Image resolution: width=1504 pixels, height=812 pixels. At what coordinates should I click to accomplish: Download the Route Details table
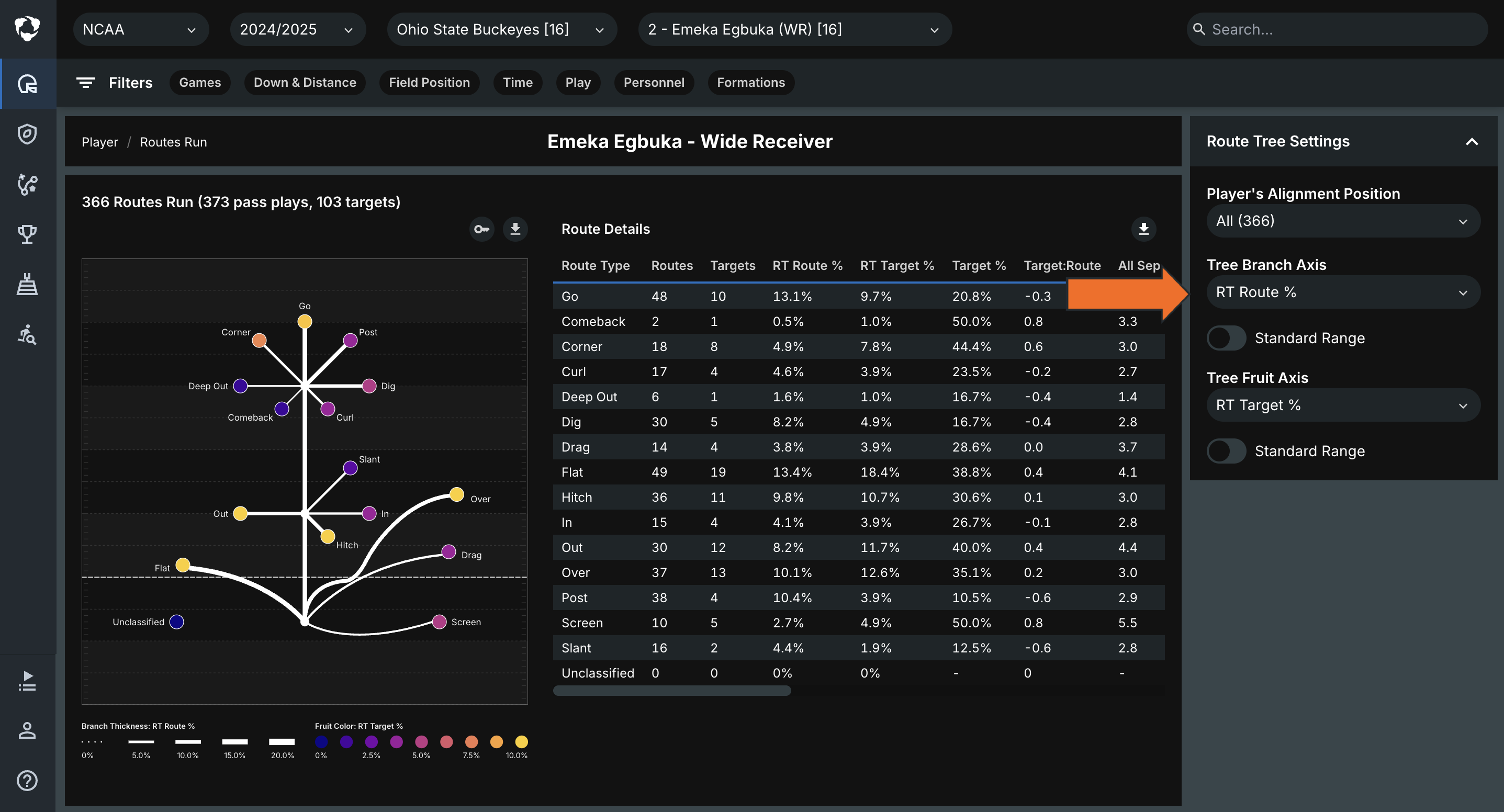1144,229
